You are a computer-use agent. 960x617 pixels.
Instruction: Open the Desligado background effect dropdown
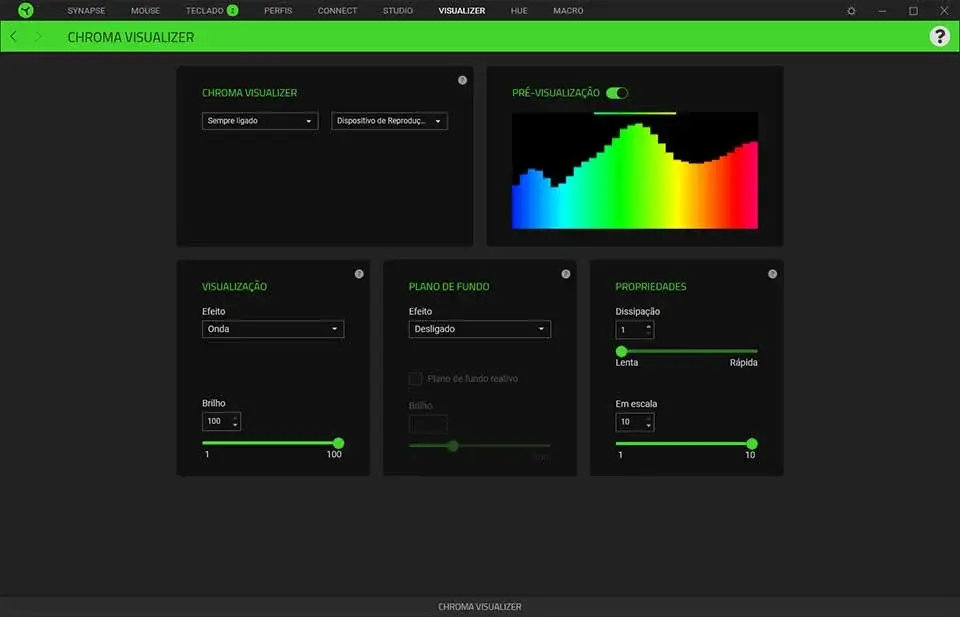pyautogui.click(x=480, y=329)
